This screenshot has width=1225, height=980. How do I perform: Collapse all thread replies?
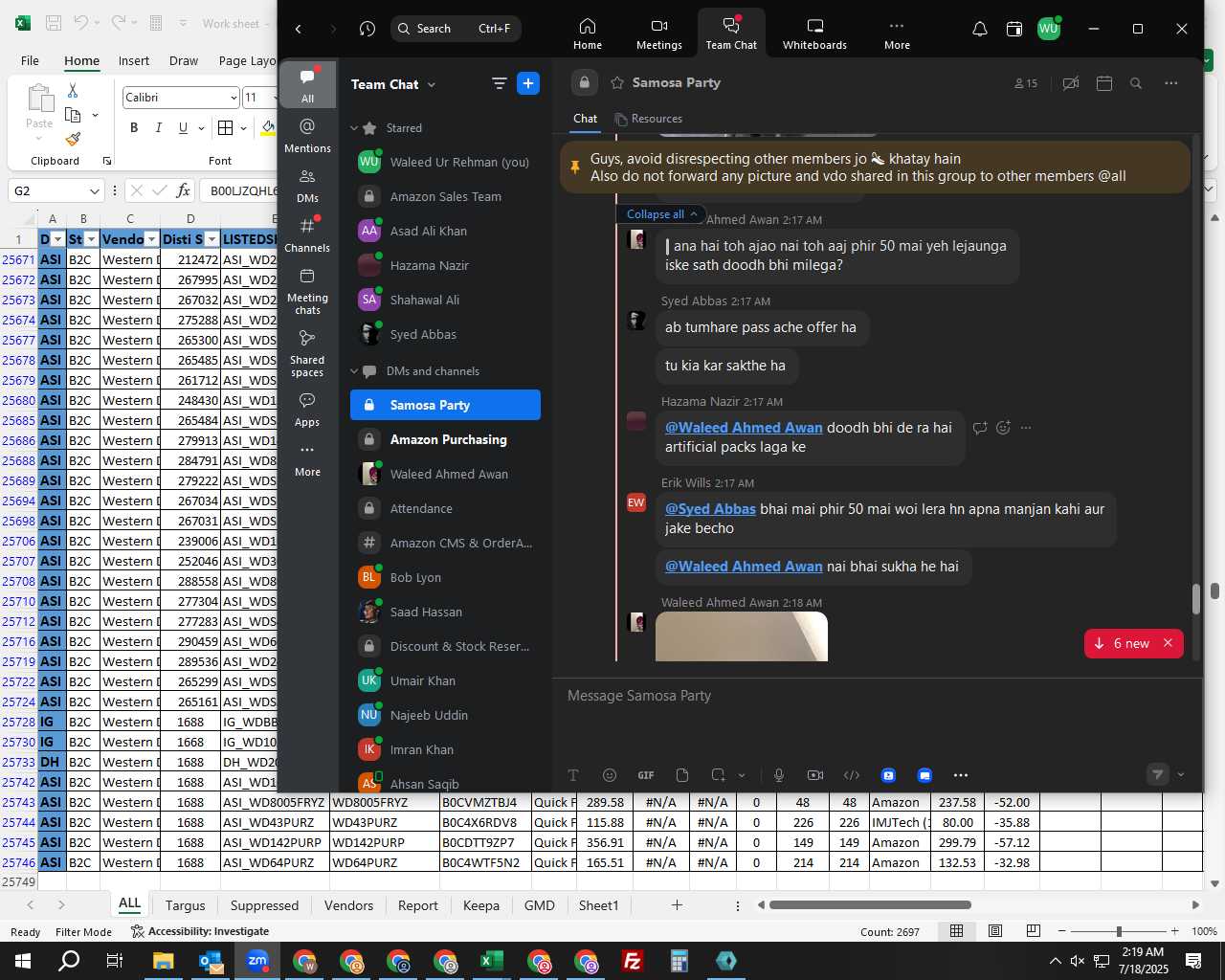(x=661, y=214)
